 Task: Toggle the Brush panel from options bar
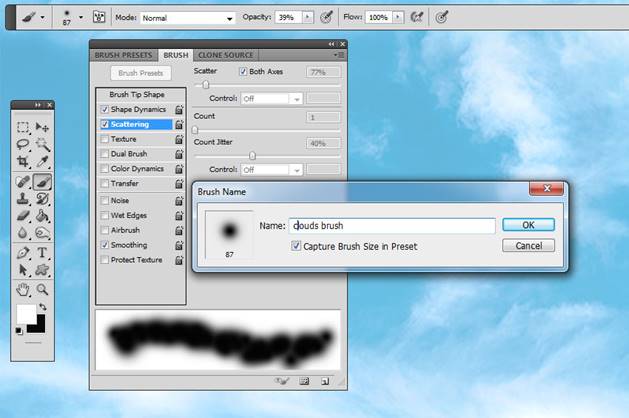[99, 17]
